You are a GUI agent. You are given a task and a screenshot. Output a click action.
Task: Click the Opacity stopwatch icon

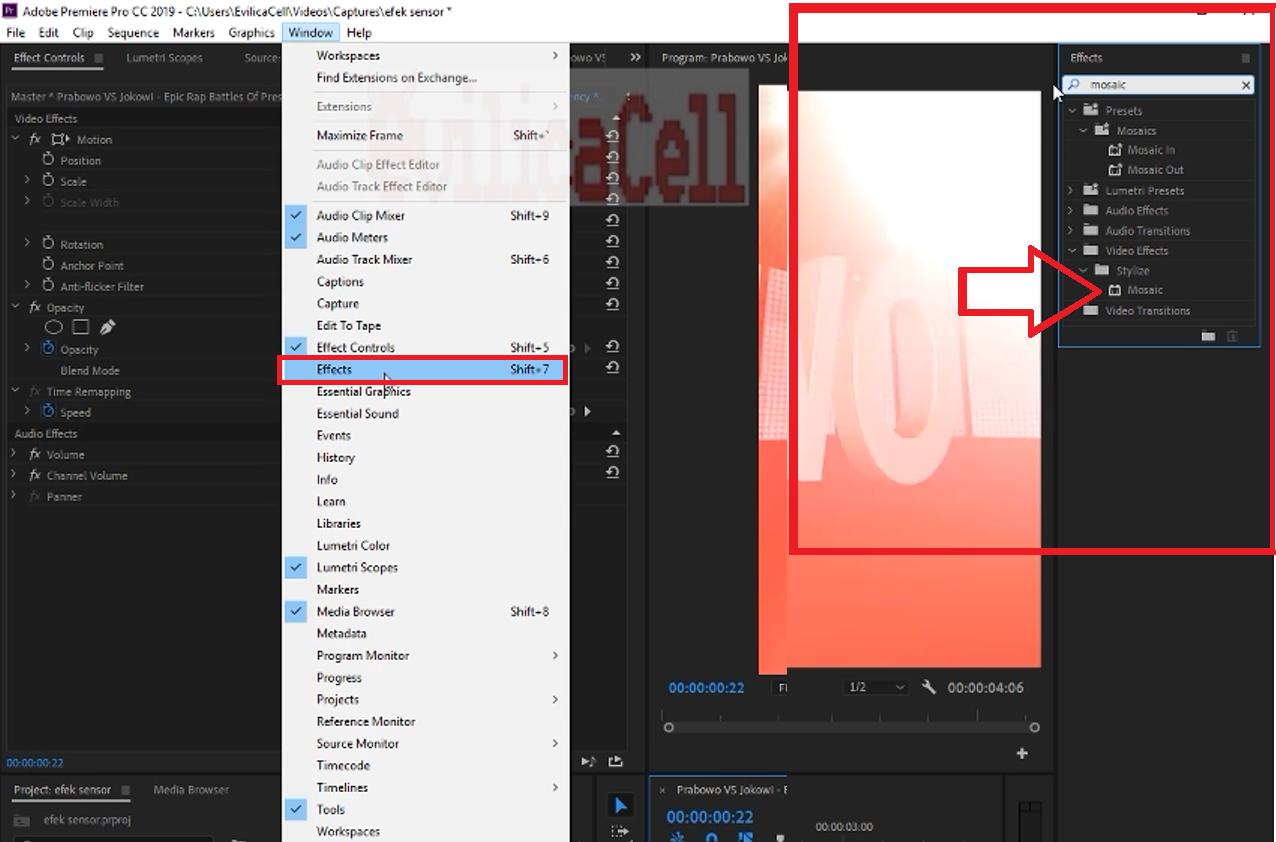[x=46, y=349]
